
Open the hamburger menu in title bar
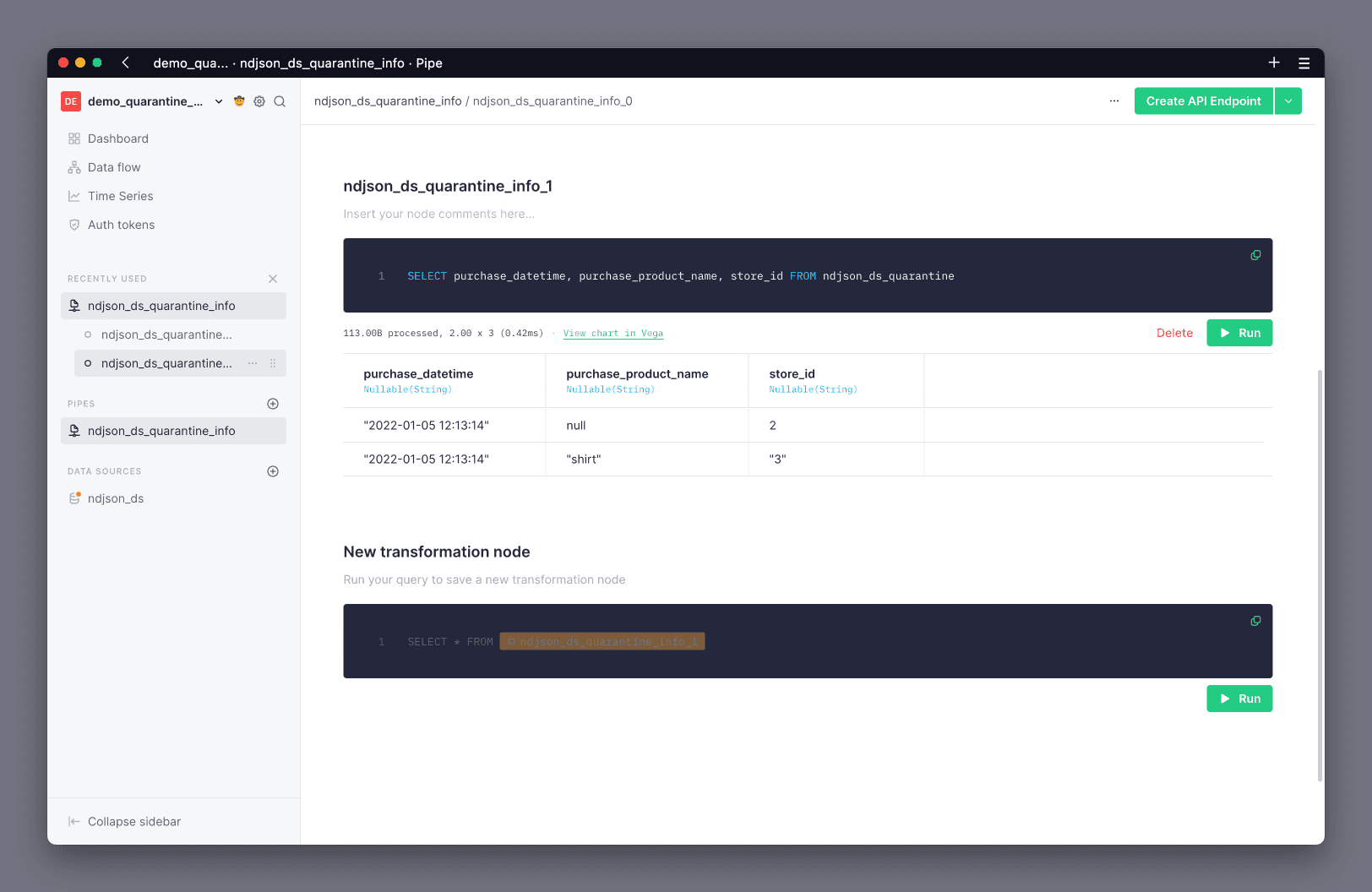(x=1304, y=63)
